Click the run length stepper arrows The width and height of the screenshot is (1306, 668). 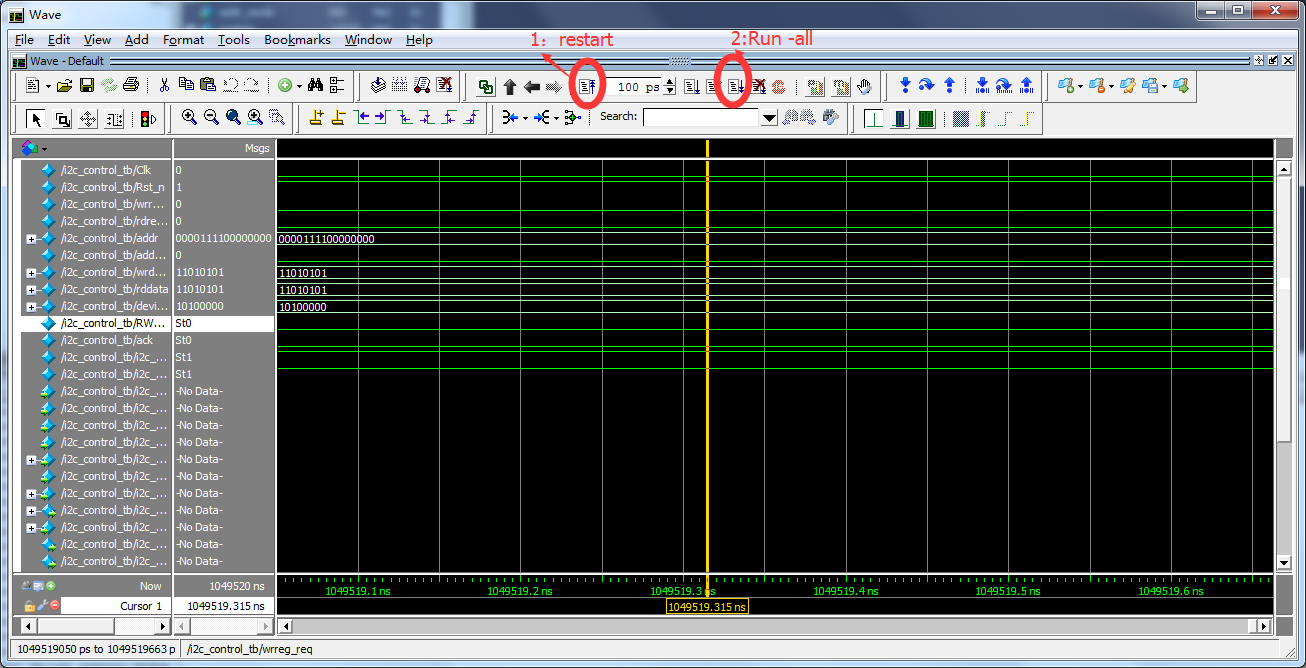pos(670,87)
